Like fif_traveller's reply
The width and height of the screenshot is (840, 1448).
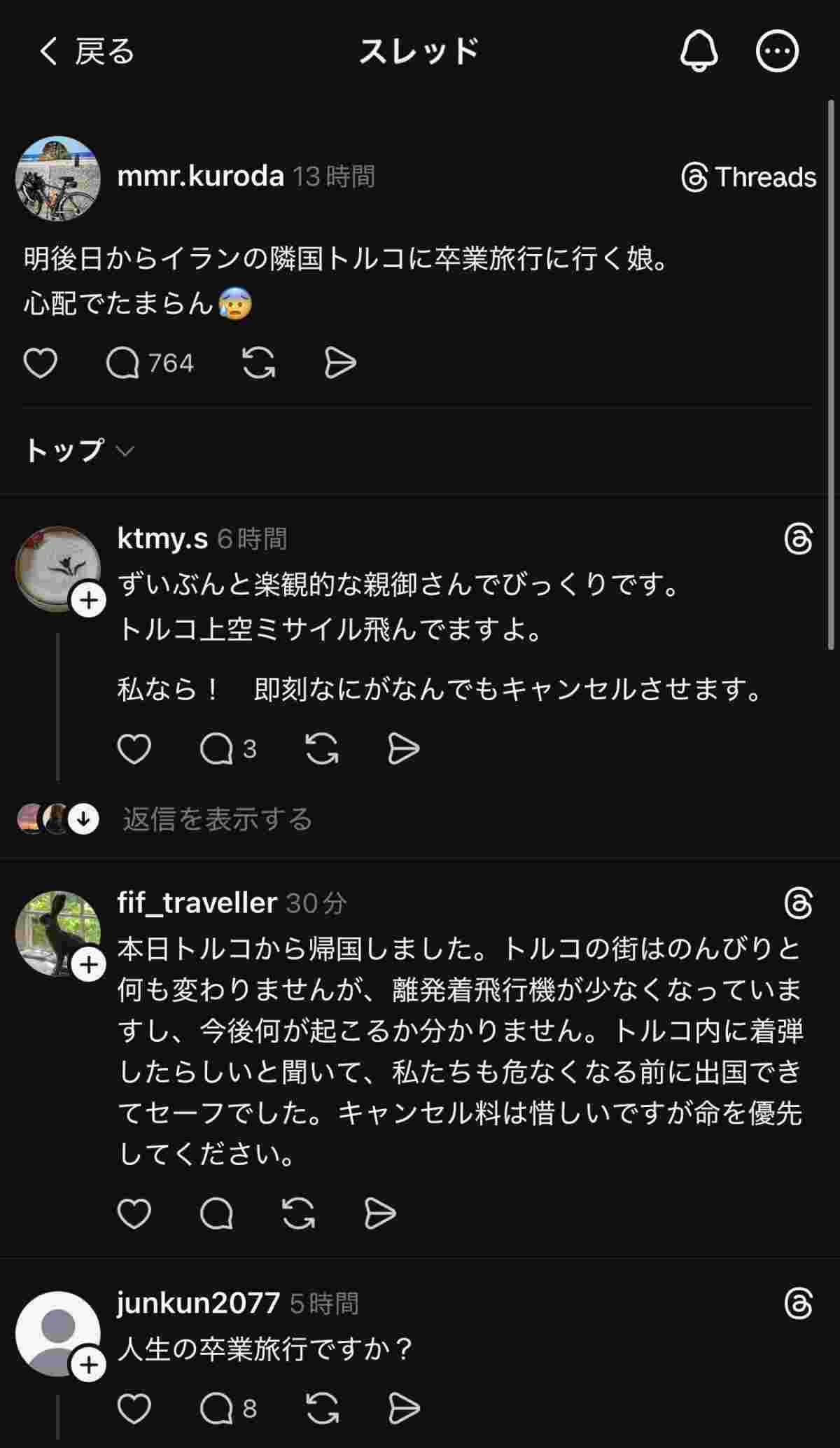[x=134, y=1213]
